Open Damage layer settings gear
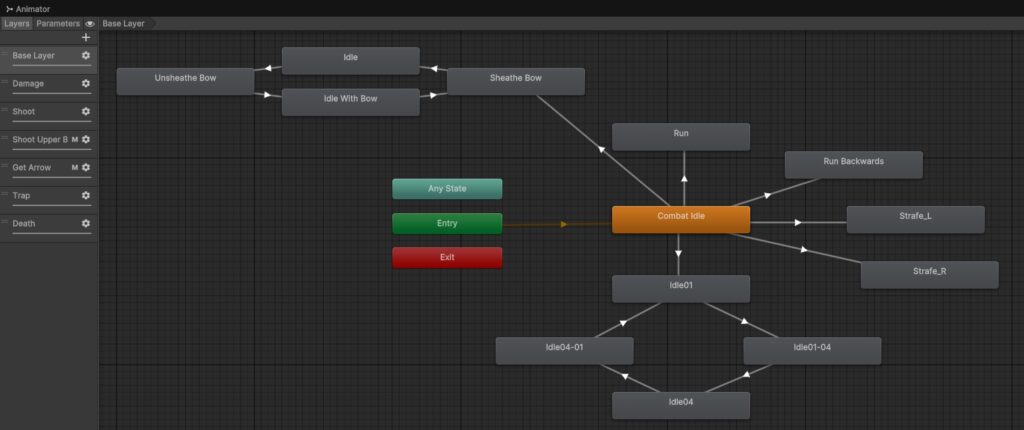Viewport: 1024px width, 430px height. [x=86, y=84]
